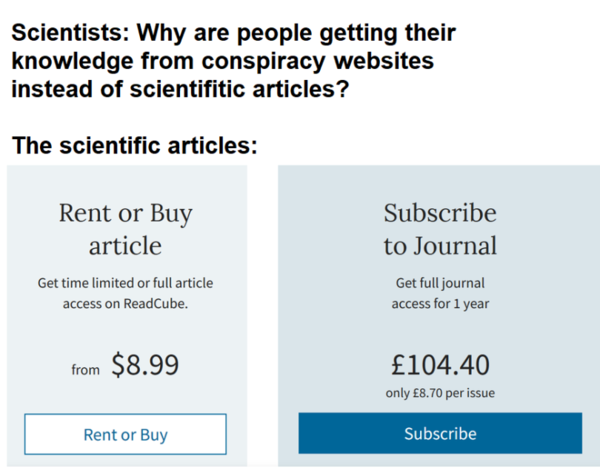This screenshot has height=468, width=600.
Task: Click the full journal access description
Action: [440, 293]
